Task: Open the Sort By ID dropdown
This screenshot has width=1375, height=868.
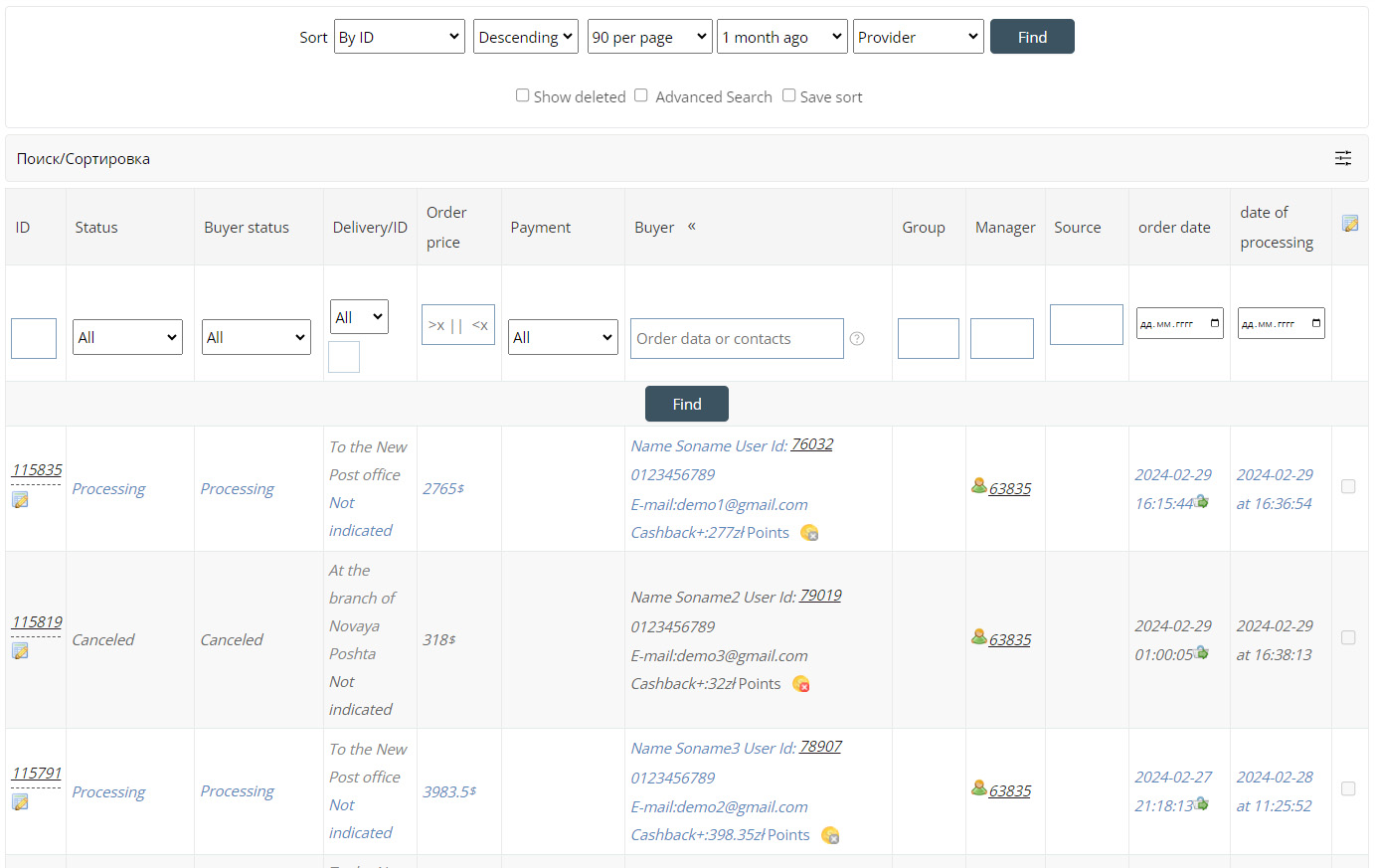Action: coord(400,37)
